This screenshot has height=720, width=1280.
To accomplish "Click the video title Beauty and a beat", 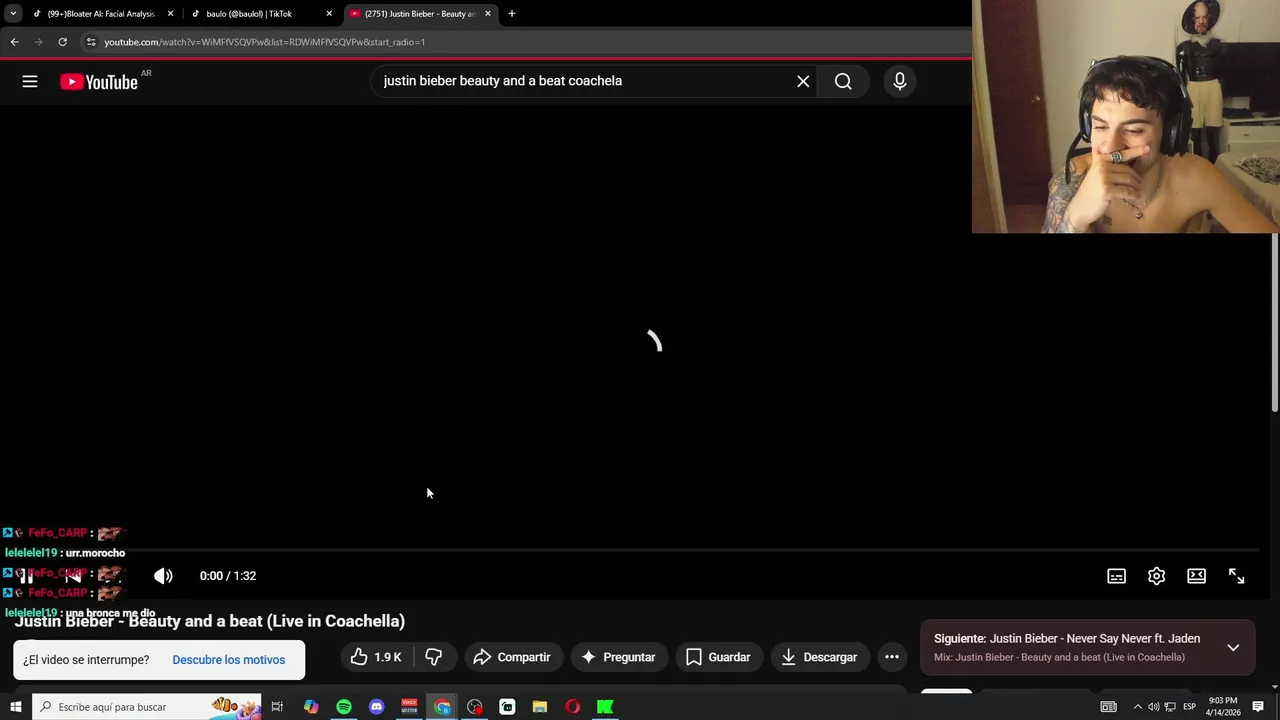I will click(x=210, y=621).
